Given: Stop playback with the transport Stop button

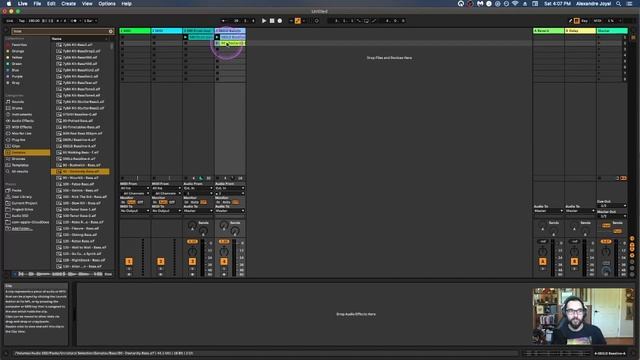Looking at the screenshot, I should click(272, 21).
